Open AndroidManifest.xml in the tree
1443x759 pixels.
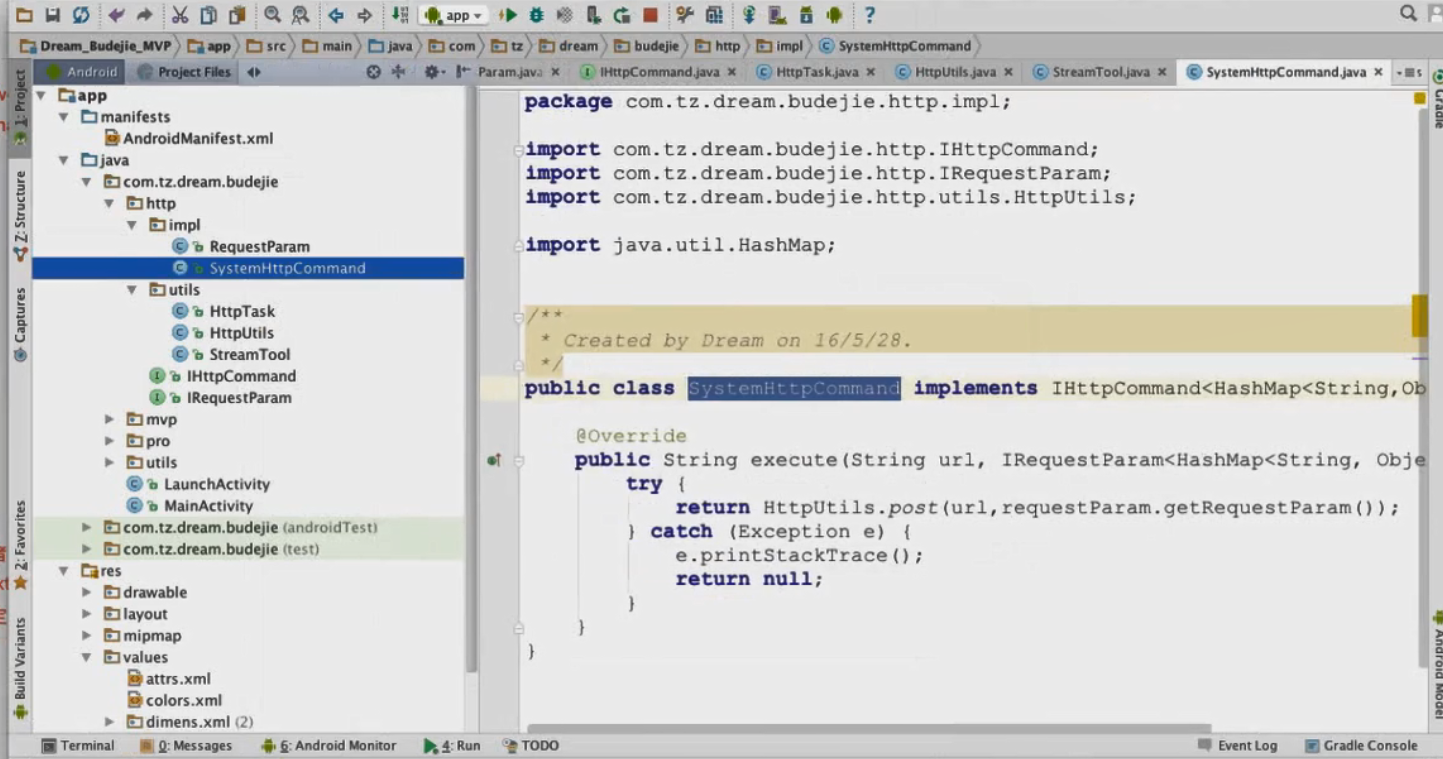188,139
